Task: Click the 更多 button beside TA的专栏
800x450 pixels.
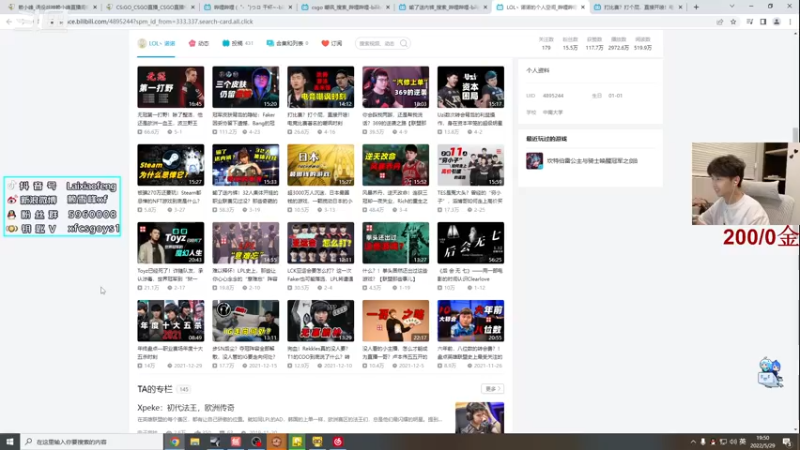Action: click(492, 389)
